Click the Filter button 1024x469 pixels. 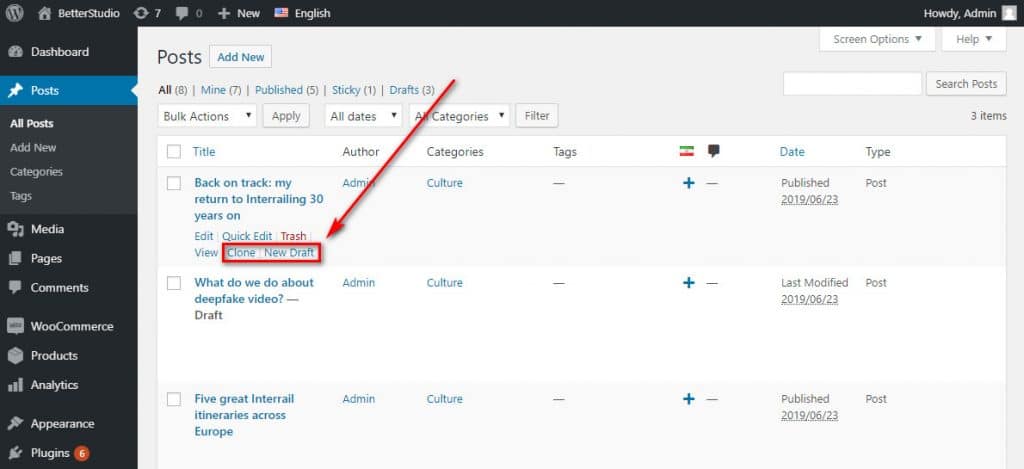[537, 116]
